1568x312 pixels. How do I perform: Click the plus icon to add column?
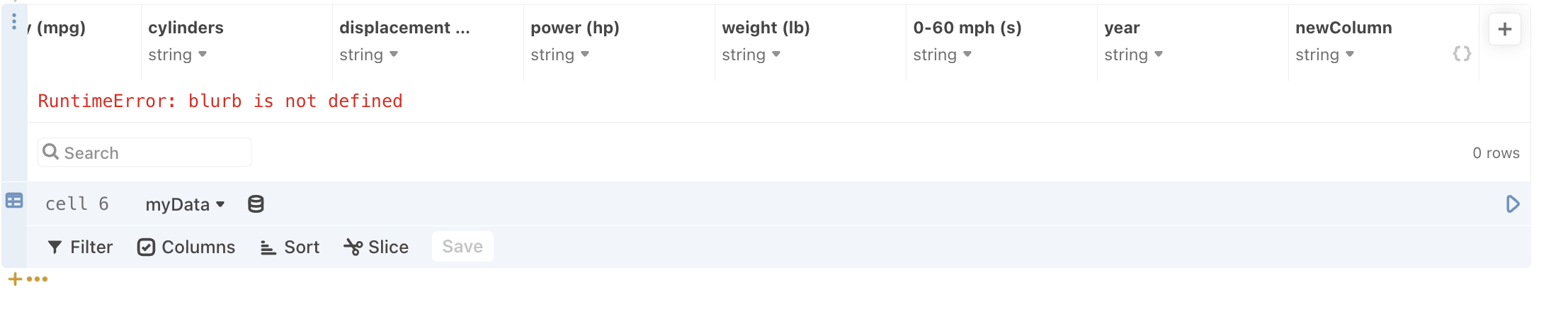coord(1505,29)
